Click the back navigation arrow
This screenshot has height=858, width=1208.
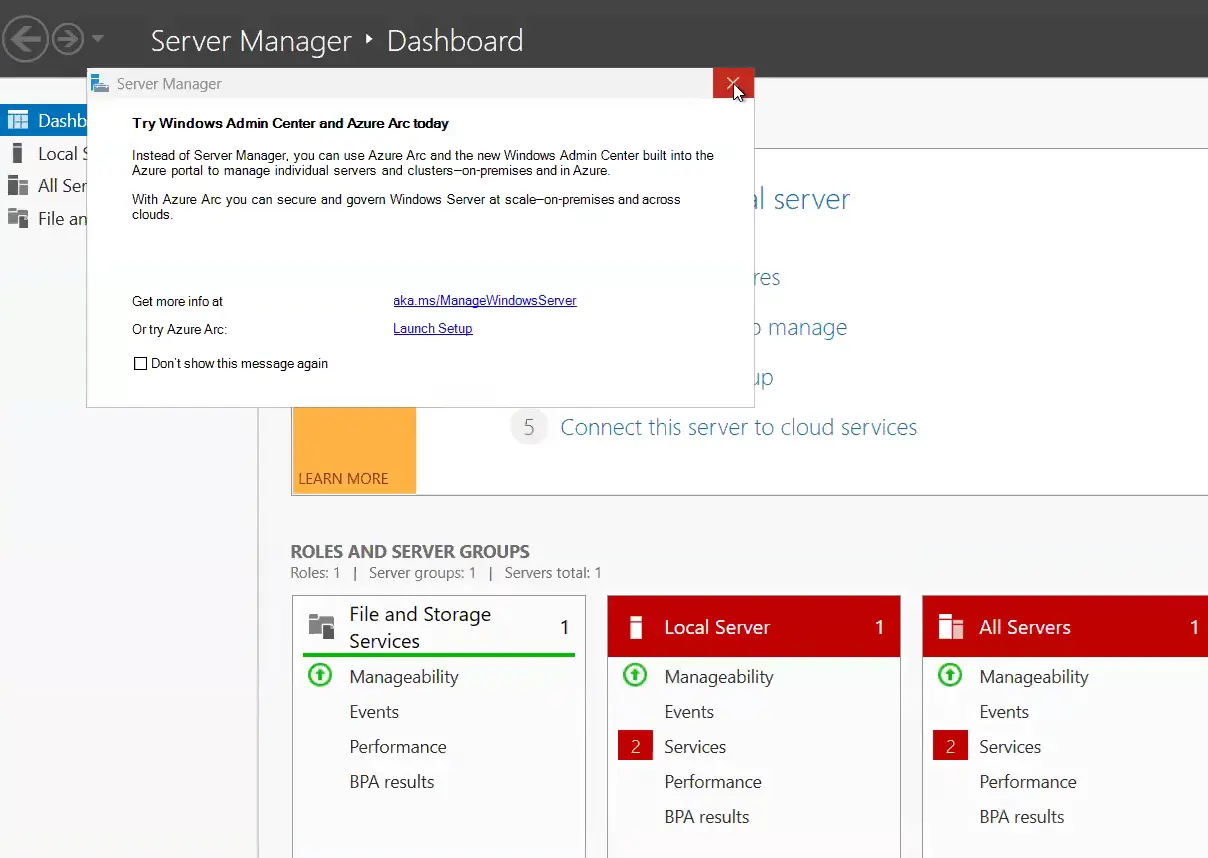[26, 40]
